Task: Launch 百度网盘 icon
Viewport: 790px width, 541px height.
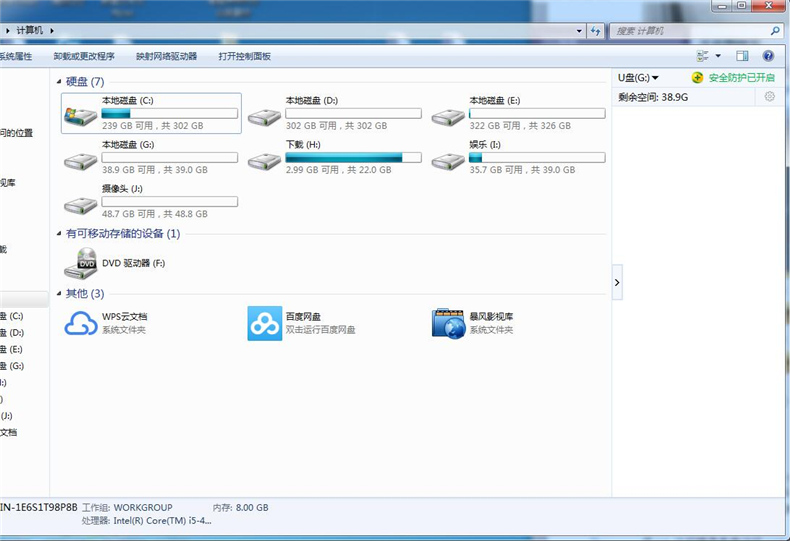Action: [265, 323]
